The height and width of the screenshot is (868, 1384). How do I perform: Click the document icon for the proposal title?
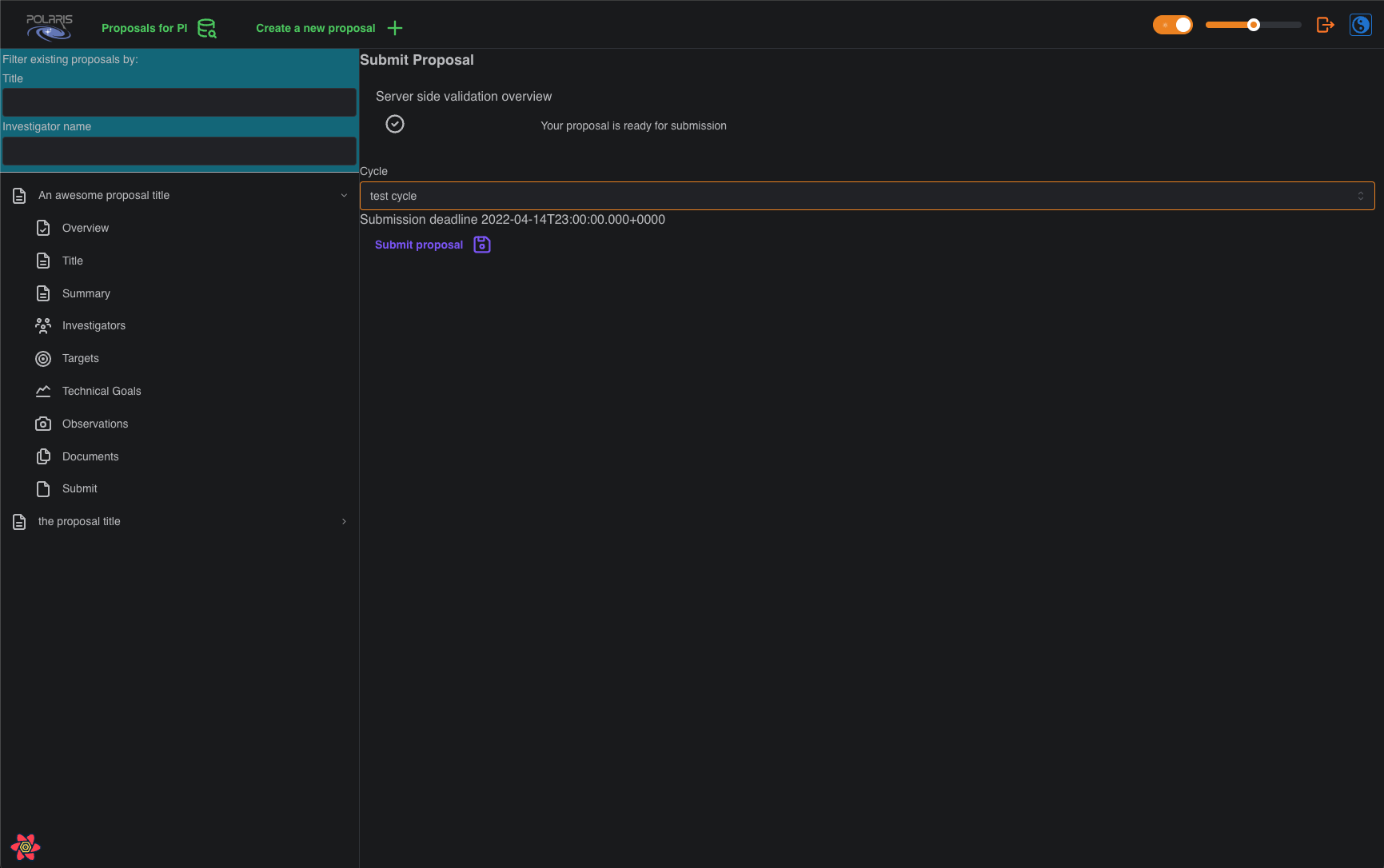[19, 522]
